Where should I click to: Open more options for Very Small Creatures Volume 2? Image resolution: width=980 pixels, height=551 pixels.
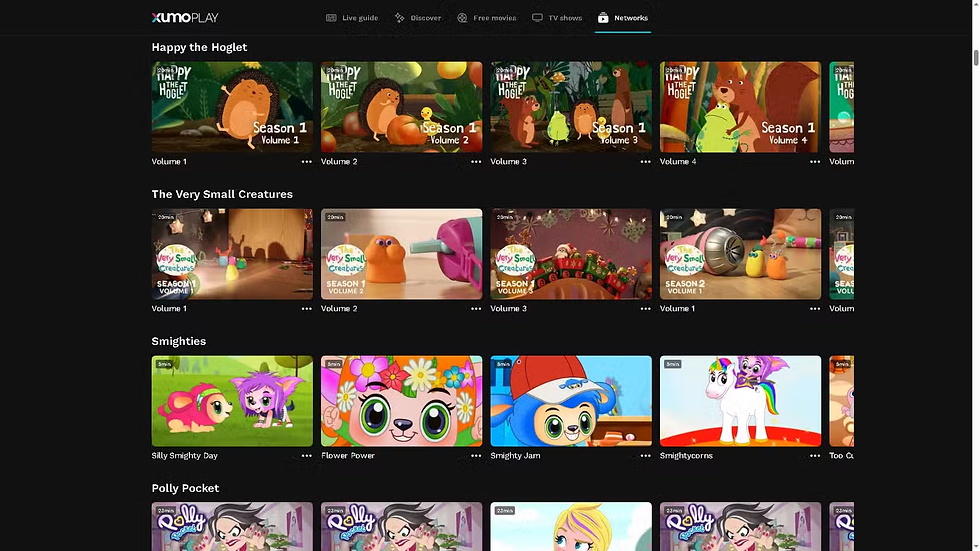[x=476, y=309]
